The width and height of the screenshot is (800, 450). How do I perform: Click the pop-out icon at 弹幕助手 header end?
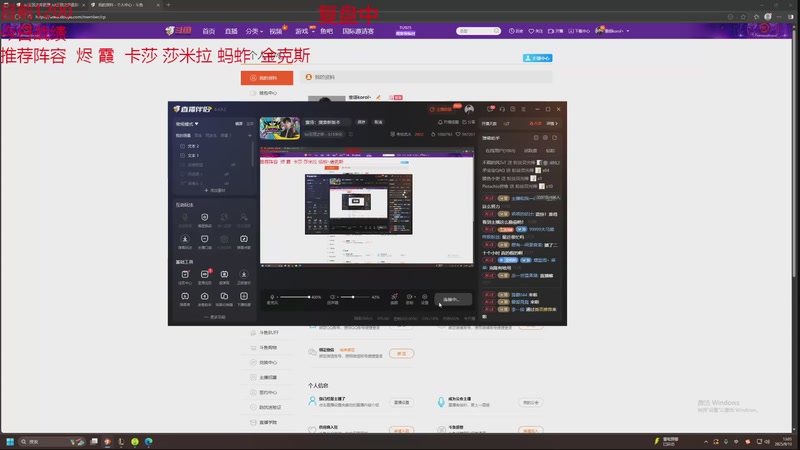coord(555,138)
